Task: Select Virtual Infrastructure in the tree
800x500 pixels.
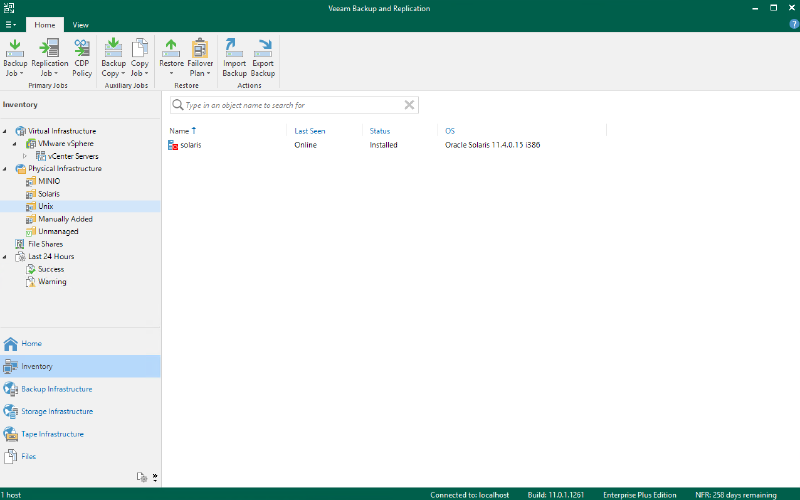Action: pos(62,131)
